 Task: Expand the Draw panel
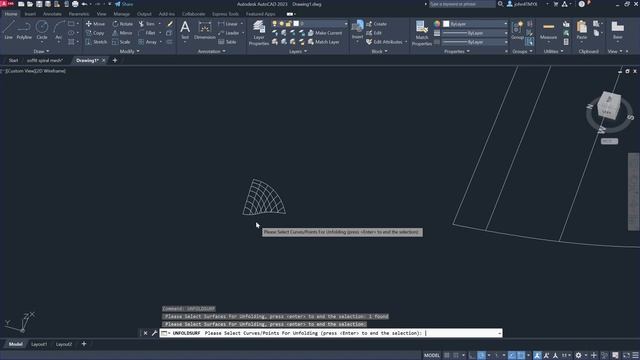(41, 51)
